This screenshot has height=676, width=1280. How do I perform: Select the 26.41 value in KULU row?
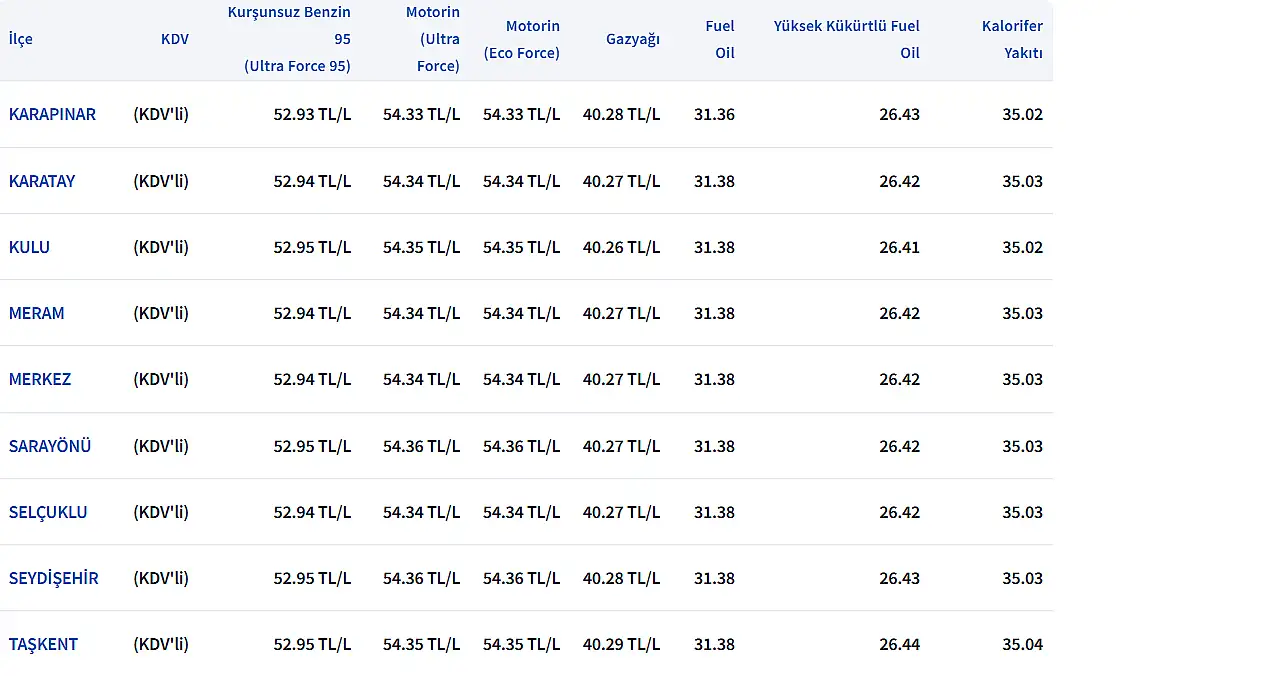point(899,247)
